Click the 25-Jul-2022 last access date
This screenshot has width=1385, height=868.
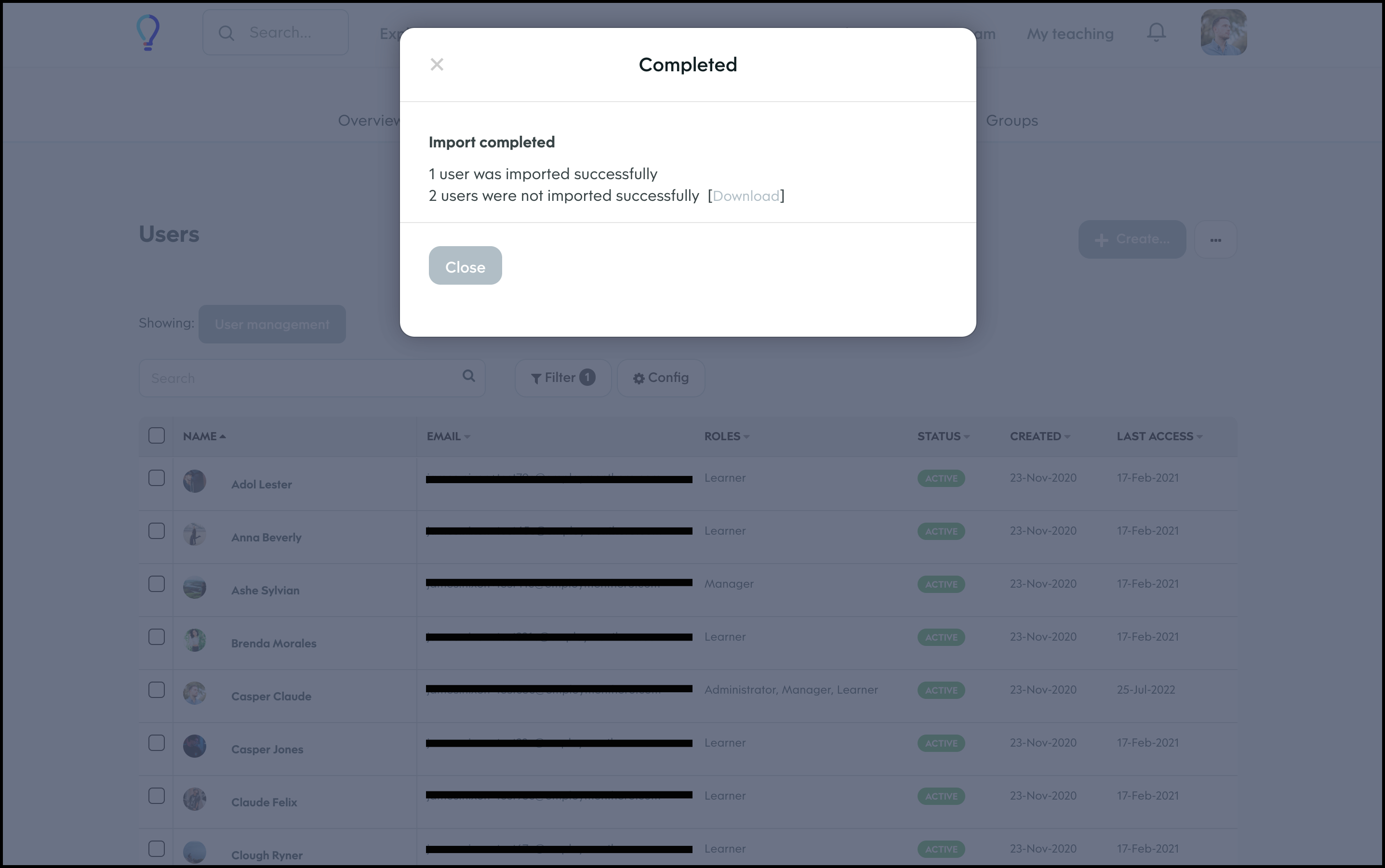pos(1145,690)
